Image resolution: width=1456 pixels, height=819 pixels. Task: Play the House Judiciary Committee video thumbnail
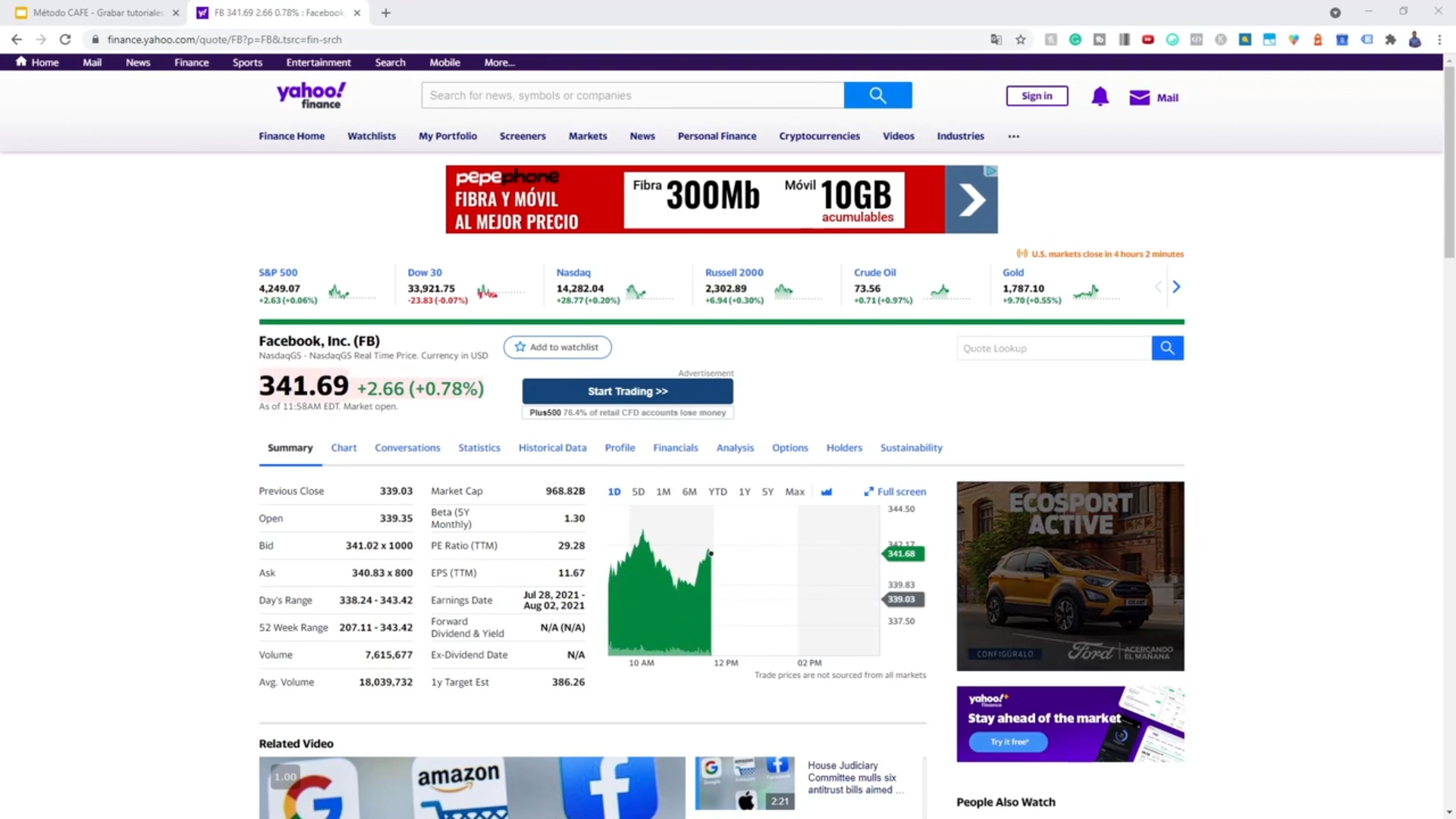click(745, 783)
